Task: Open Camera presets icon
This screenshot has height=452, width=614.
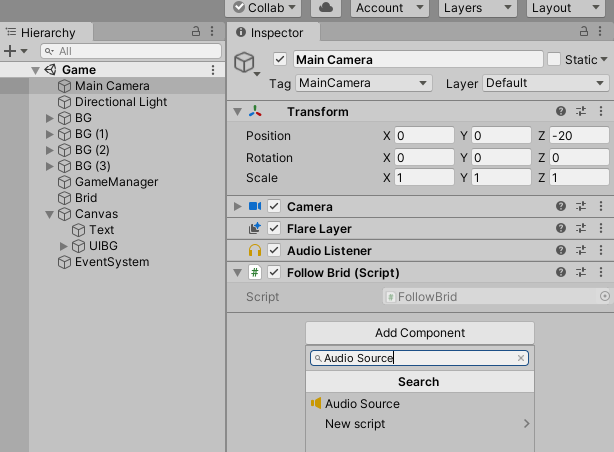Action: 581,206
